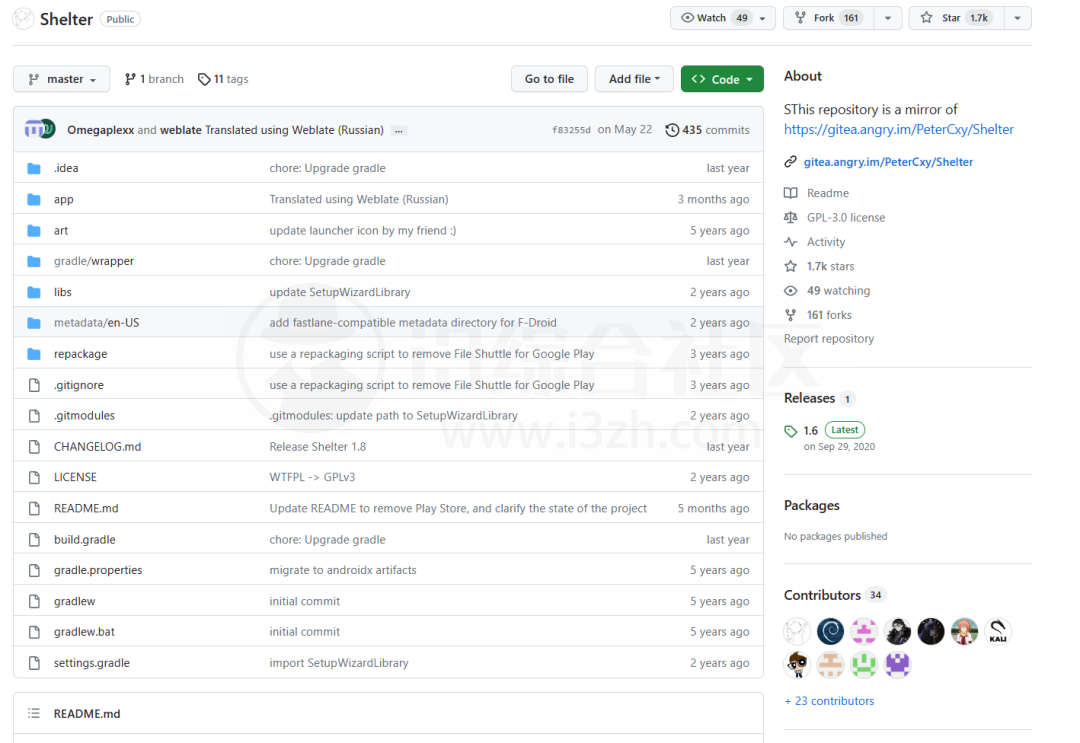Open the .gitmodules file
This screenshot has width=1080, height=743.
click(x=84, y=416)
